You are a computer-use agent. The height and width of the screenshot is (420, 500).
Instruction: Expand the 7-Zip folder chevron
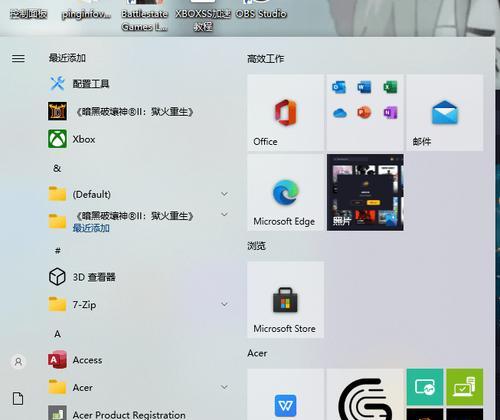(224, 304)
